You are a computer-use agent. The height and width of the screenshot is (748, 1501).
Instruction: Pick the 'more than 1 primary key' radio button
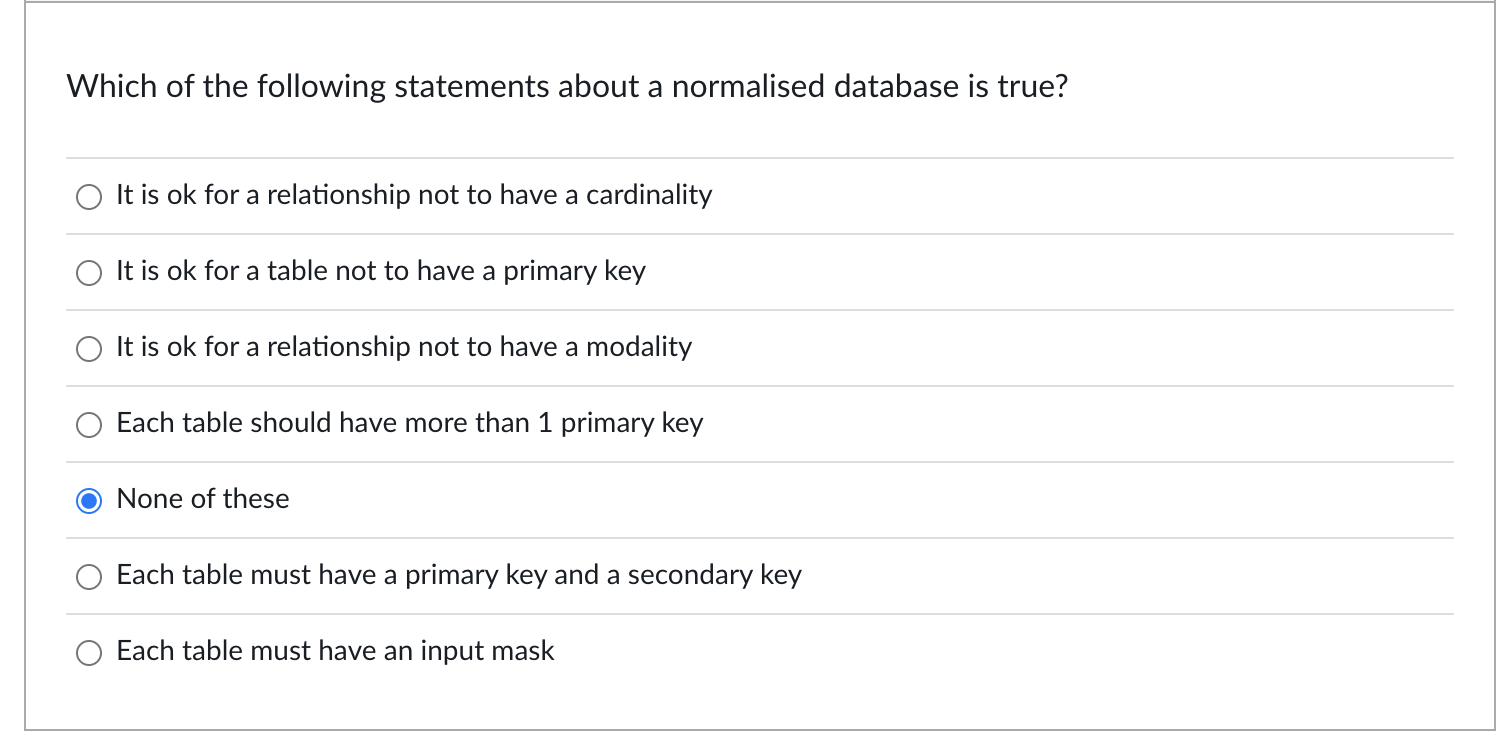click(89, 425)
